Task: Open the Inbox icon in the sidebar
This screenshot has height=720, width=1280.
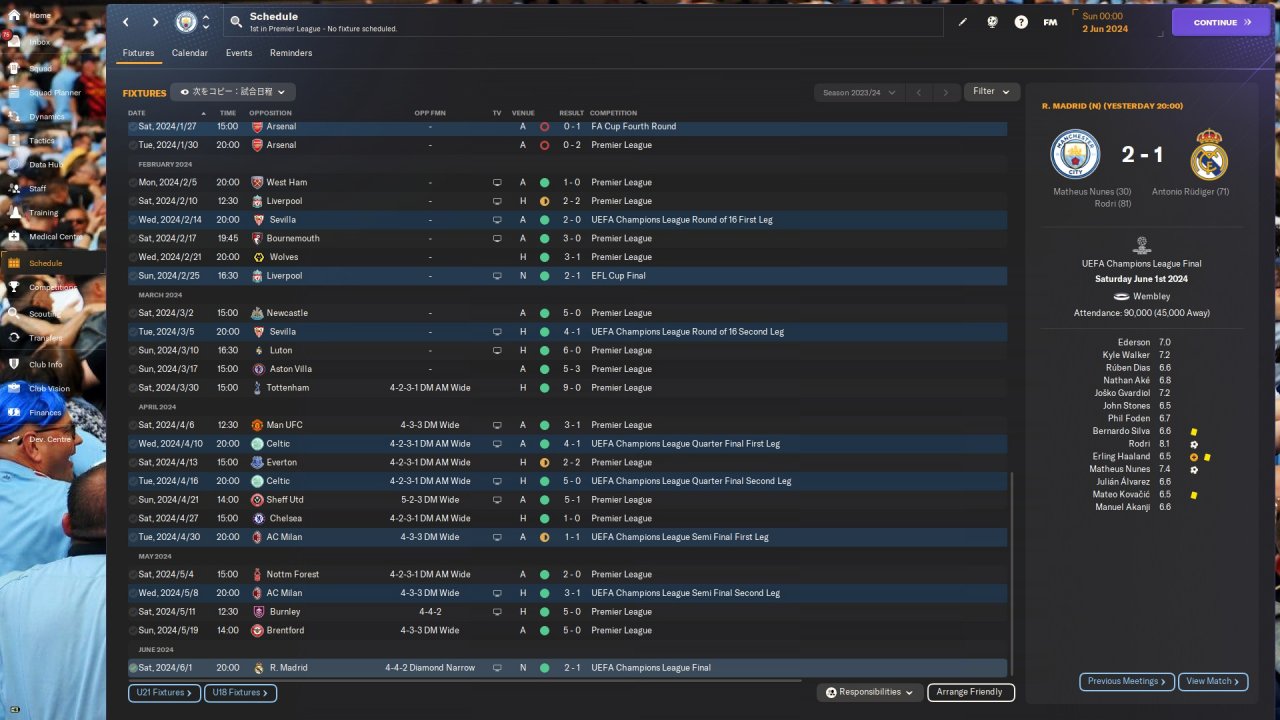Action: pyautogui.click(x=15, y=42)
